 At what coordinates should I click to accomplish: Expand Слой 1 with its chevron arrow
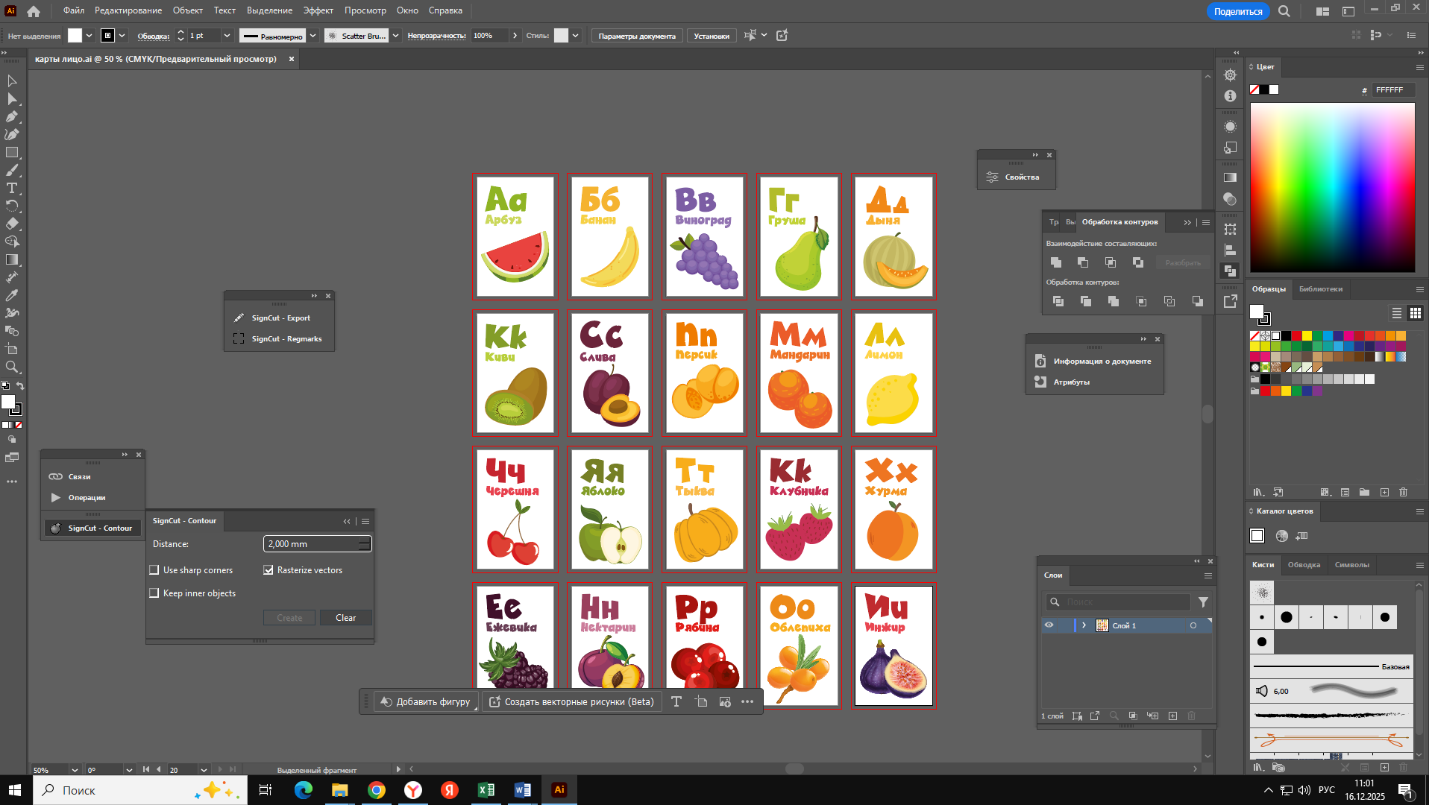tap(1084, 625)
